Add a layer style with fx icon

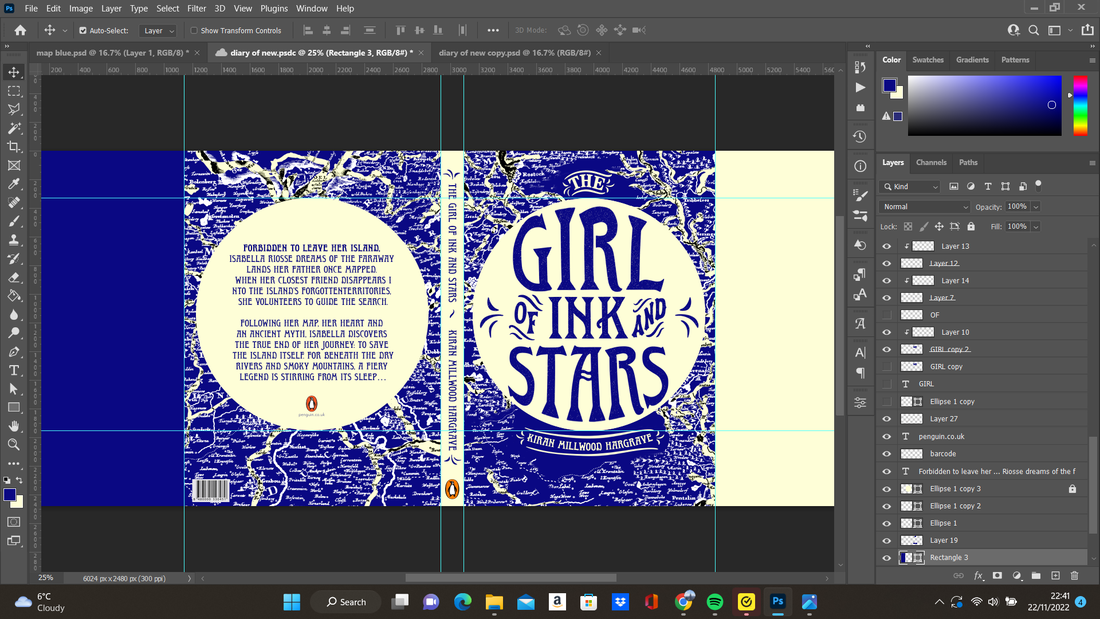point(978,575)
